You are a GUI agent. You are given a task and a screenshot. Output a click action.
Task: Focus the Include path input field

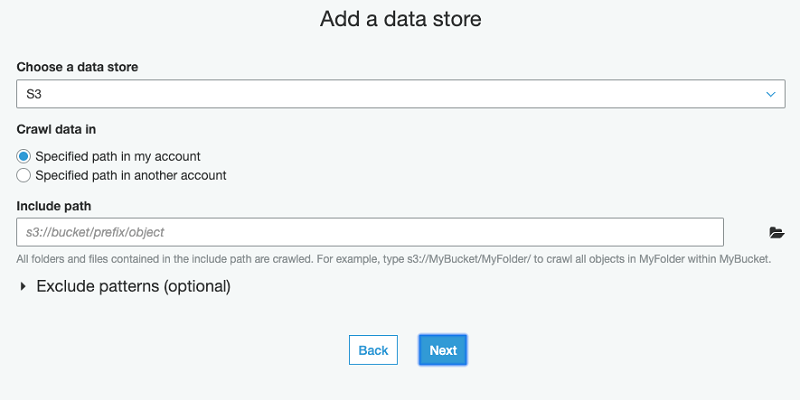370,232
